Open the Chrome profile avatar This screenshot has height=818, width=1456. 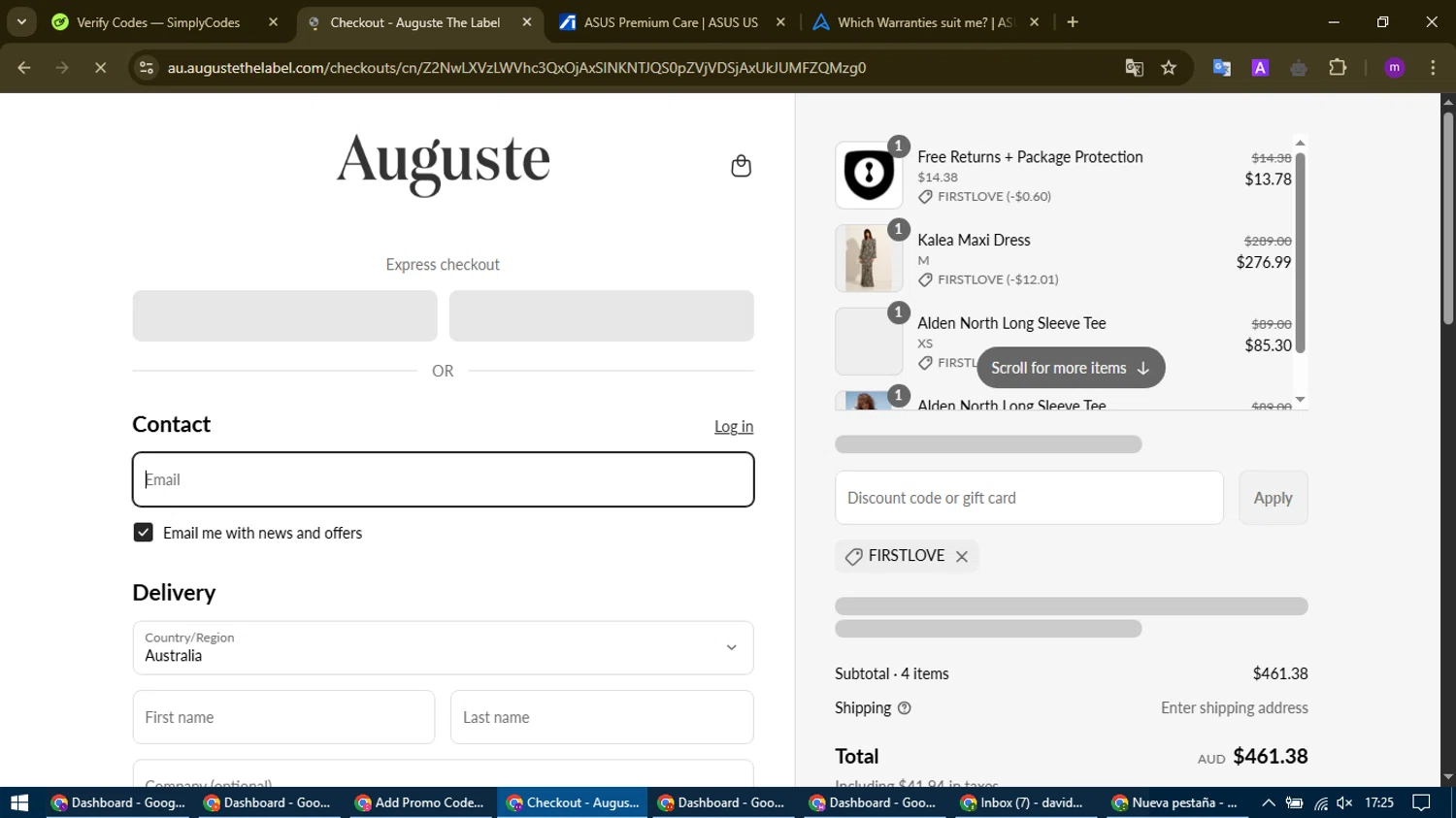[x=1395, y=68]
